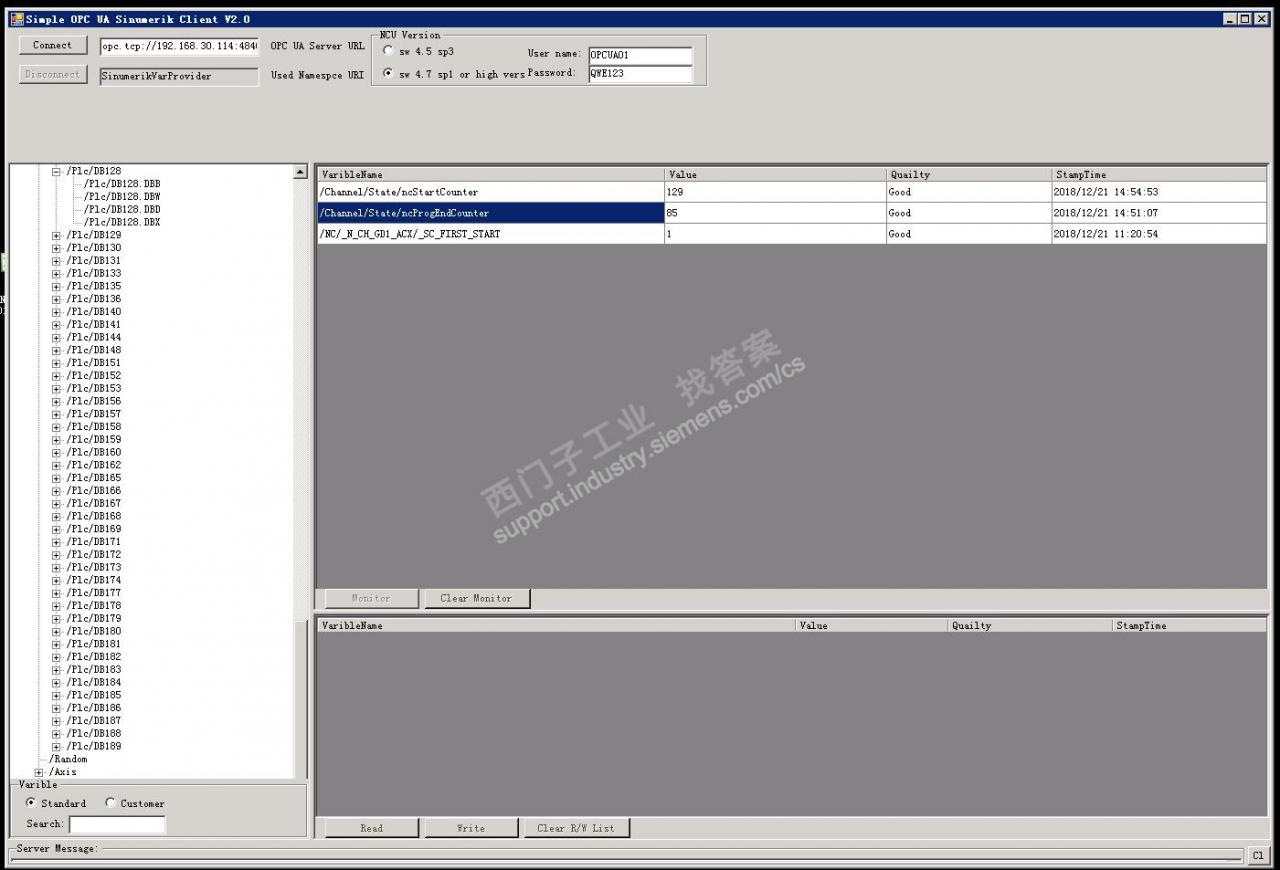Expand the /Plc/DB151 node

57,363
